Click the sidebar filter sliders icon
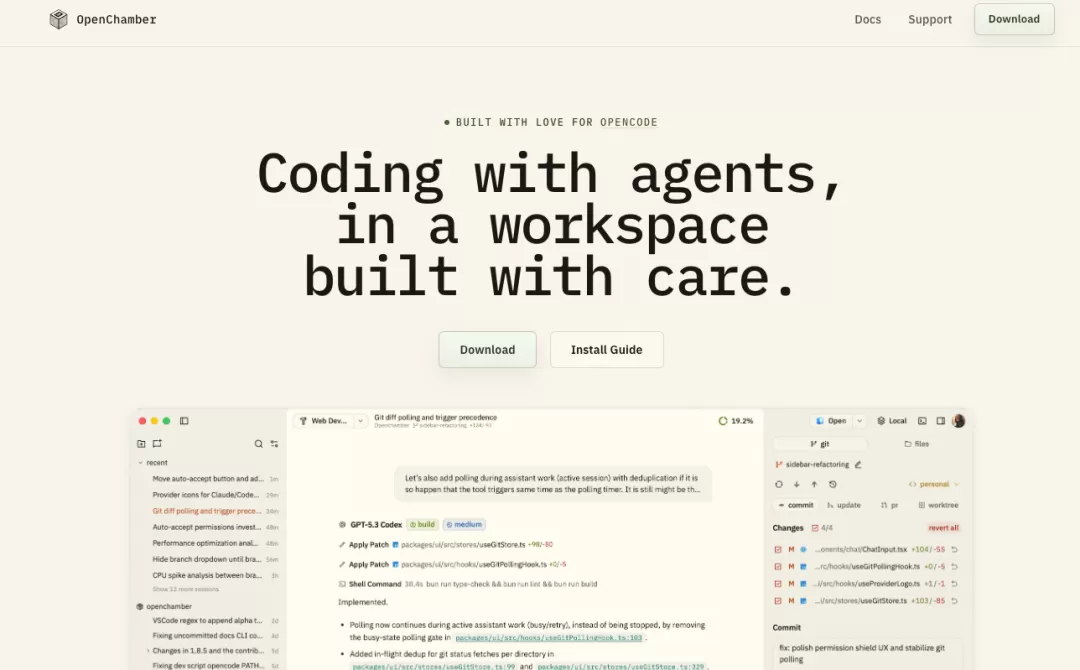Viewport: 1080px width, 670px height. click(274, 444)
